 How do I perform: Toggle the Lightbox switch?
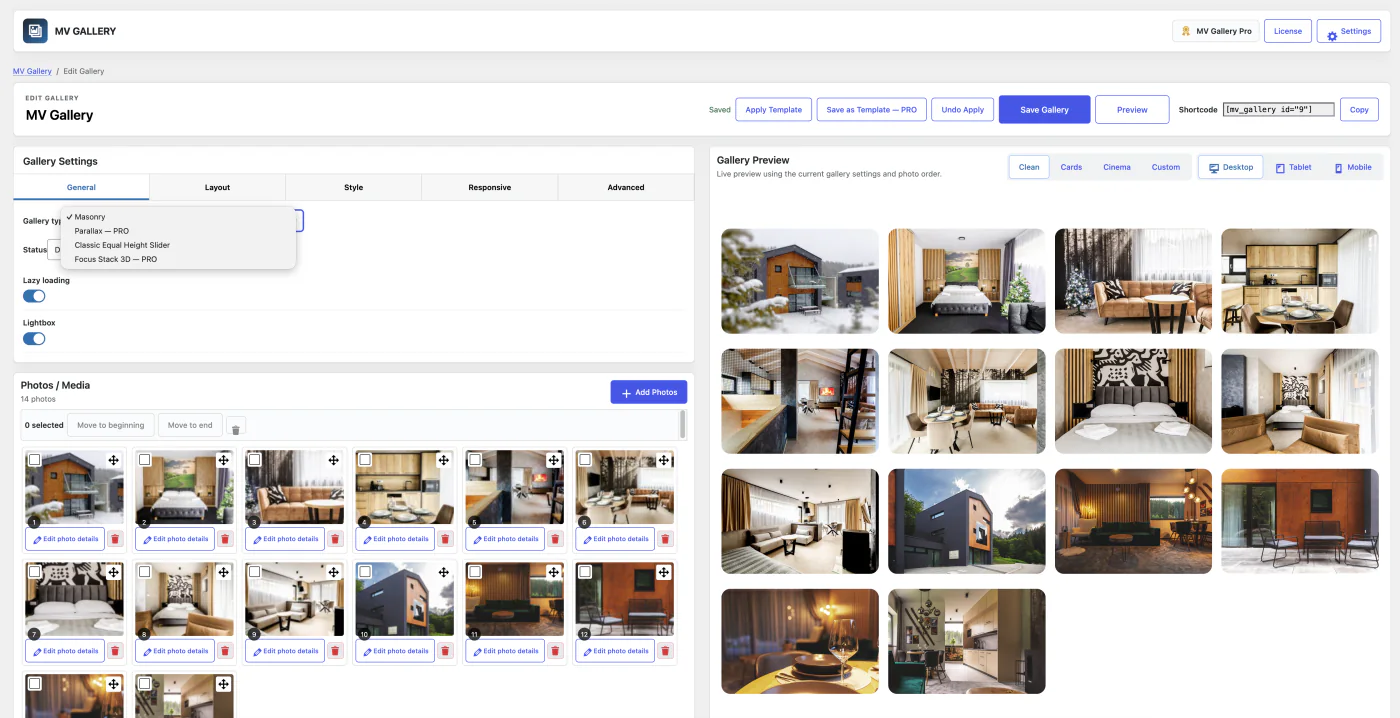34,339
